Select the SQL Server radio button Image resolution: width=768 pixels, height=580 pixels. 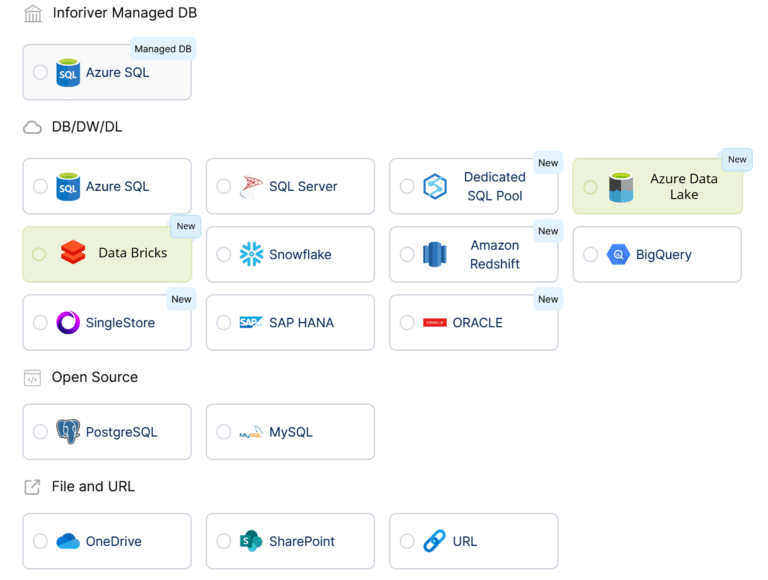pyautogui.click(x=223, y=186)
